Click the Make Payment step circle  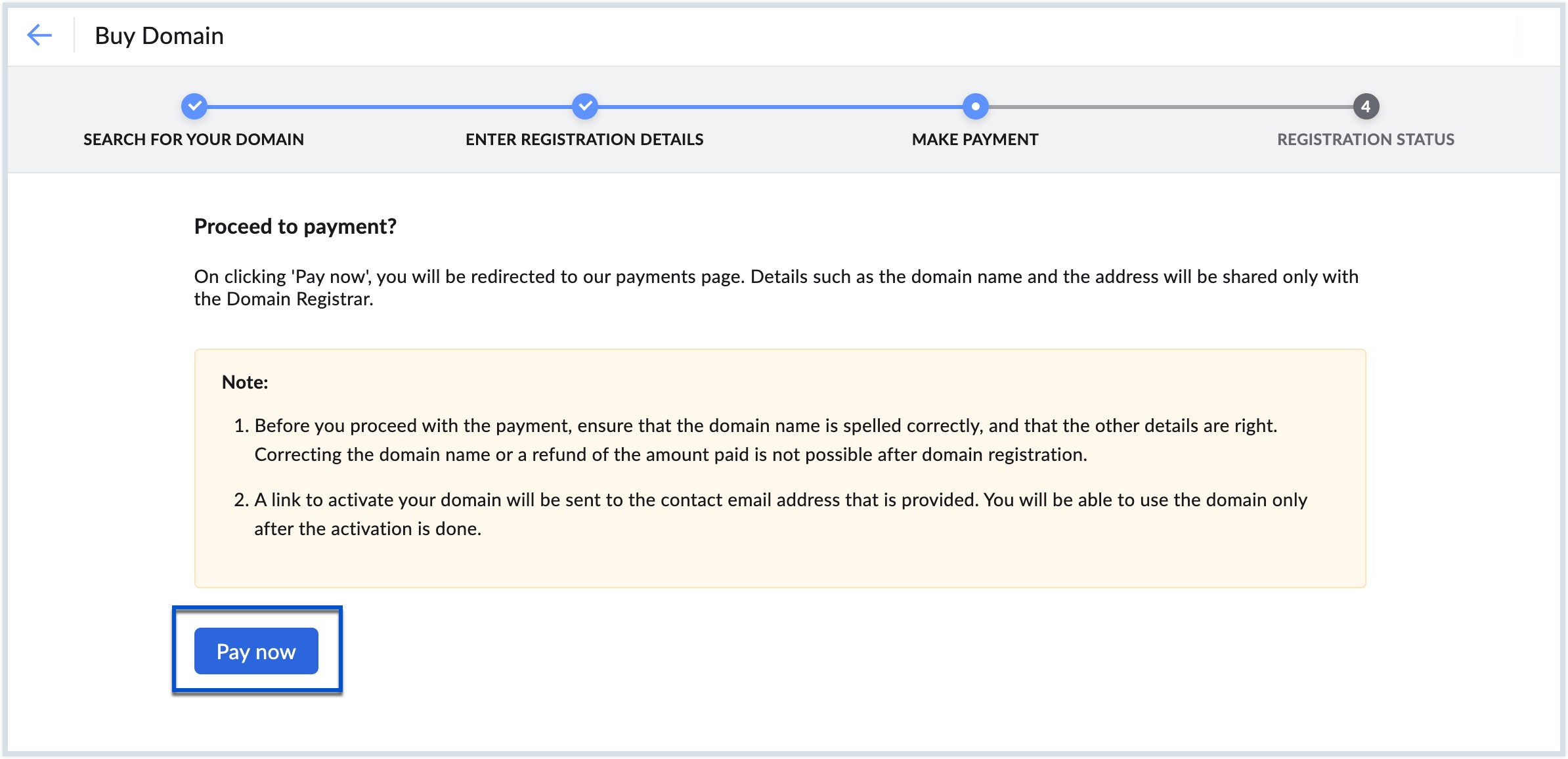click(x=975, y=106)
